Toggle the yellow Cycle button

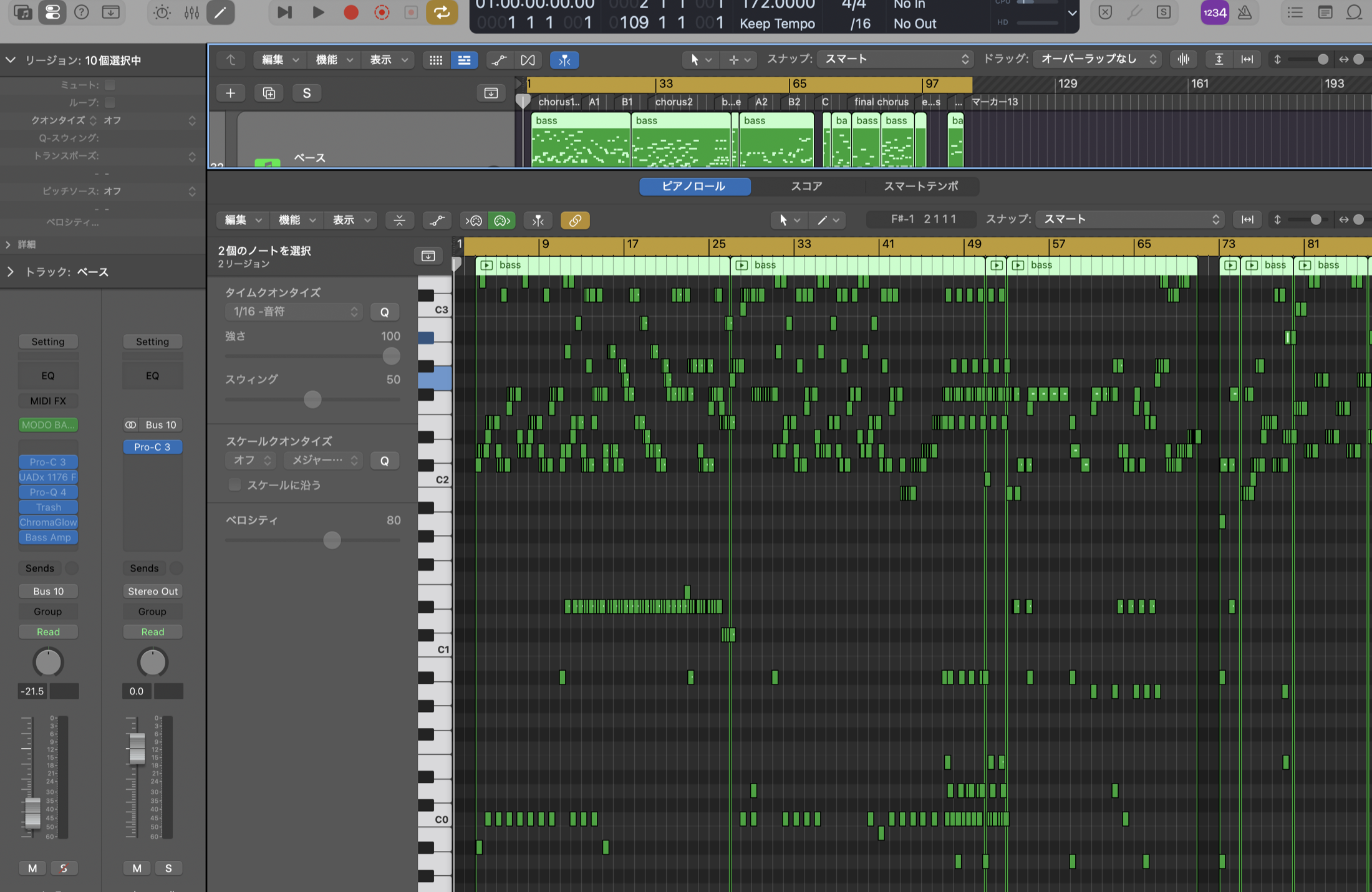tap(442, 12)
